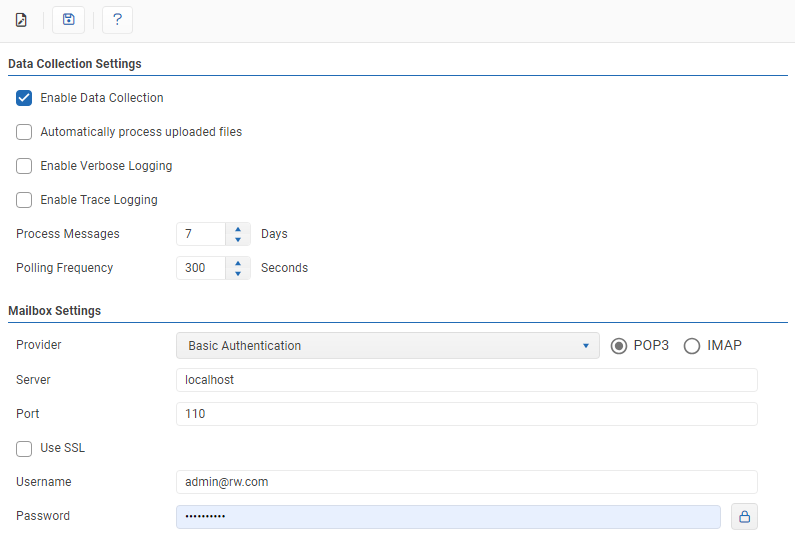Click the Server field containing localhost

point(466,380)
